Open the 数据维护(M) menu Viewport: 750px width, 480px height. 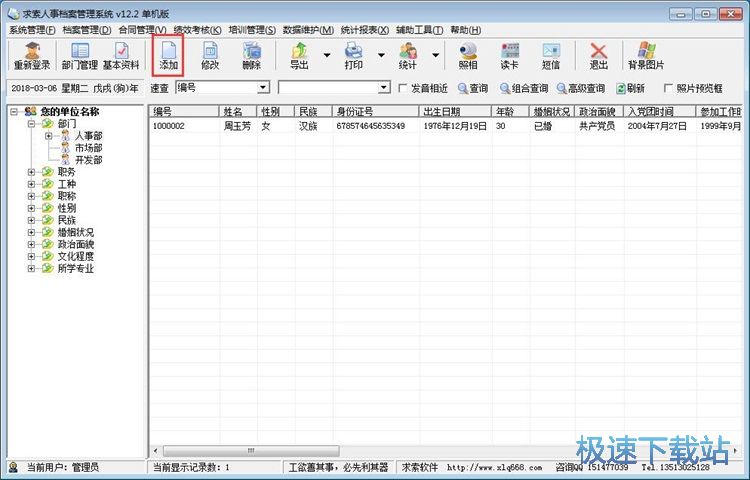click(308, 30)
